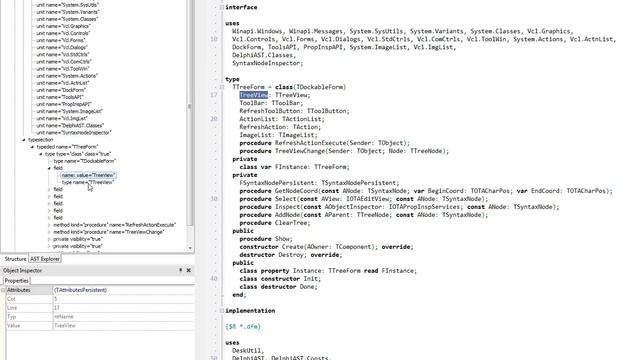Click the Value property field showing TreeView
The height and width of the screenshot is (360, 640).
tap(124, 326)
